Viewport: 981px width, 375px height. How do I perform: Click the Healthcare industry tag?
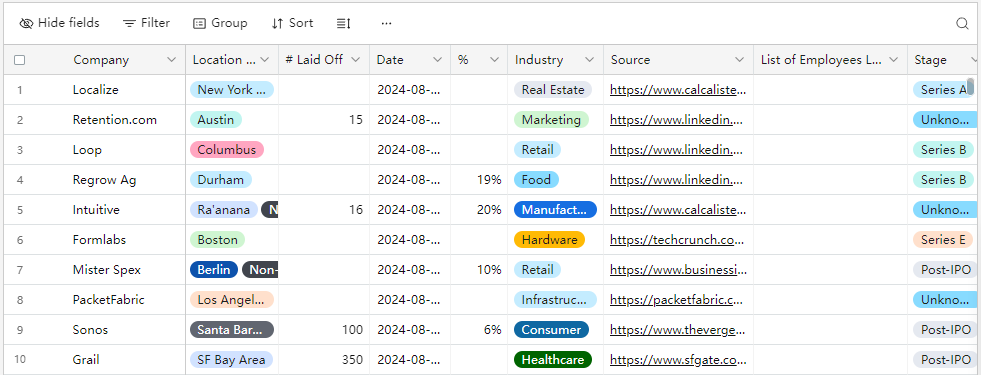553,360
